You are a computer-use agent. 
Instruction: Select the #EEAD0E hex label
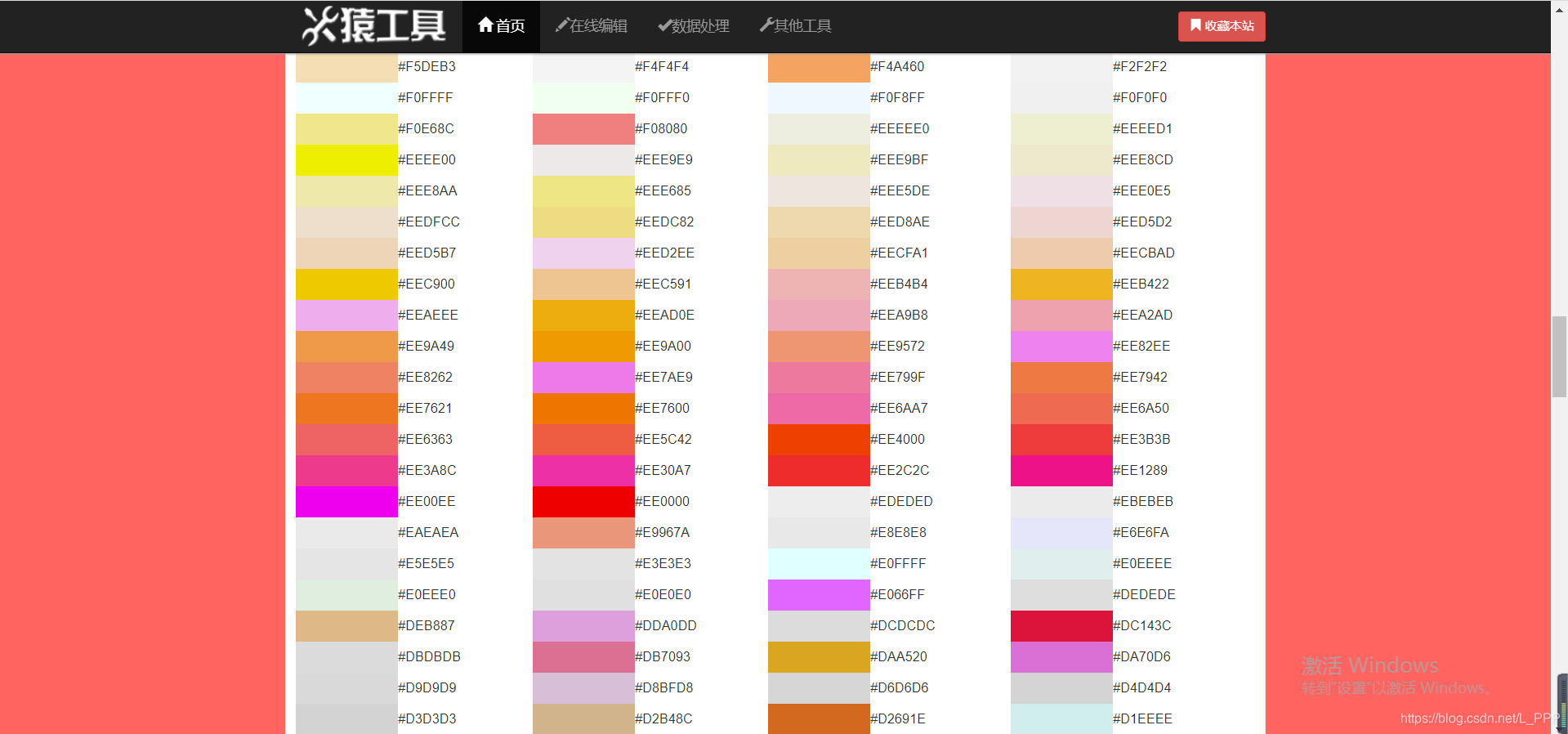[x=664, y=316]
